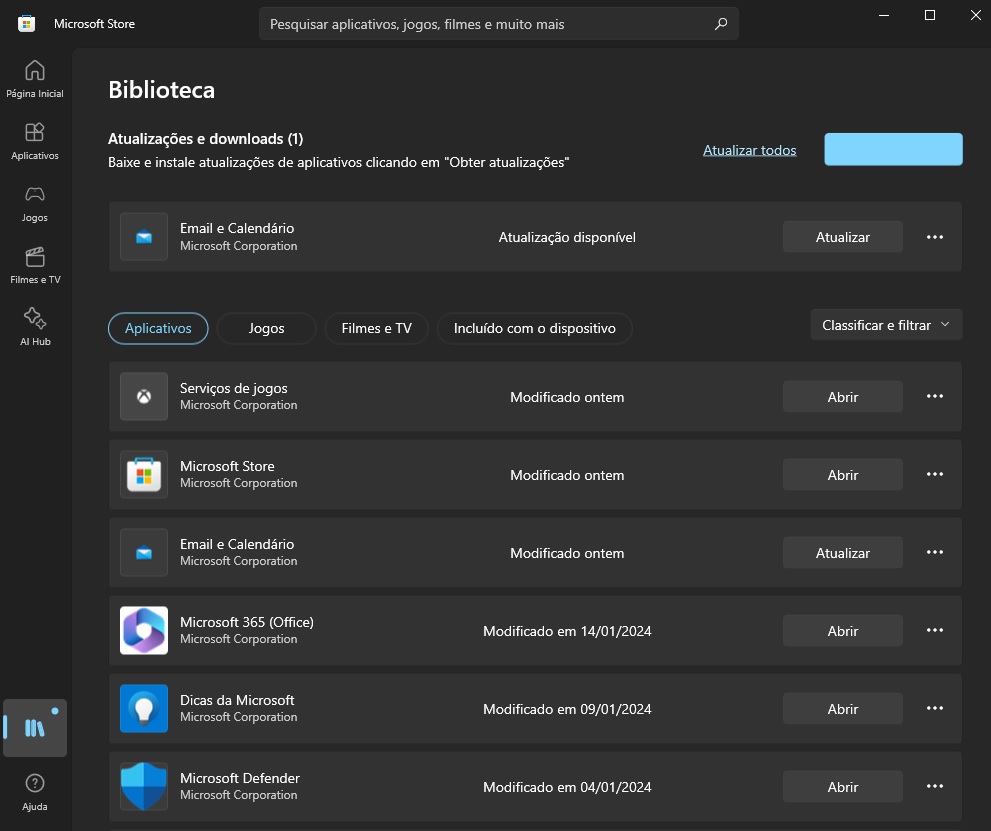The width and height of the screenshot is (991, 831).
Task: Click Abrir for Microsoft 365 (Office)
Action: (842, 631)
